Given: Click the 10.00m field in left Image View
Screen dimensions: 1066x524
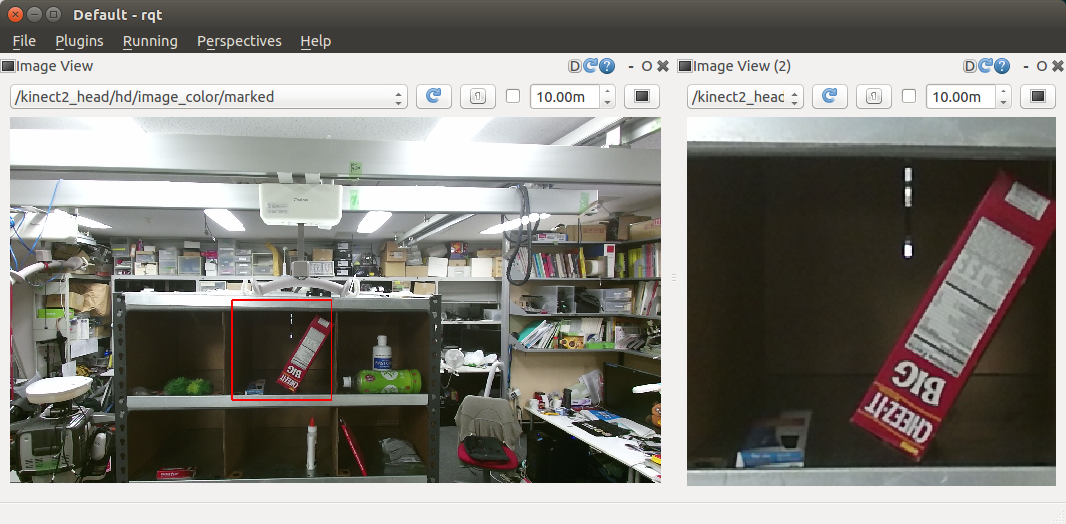Looking at the screenshot, I should (565, 97).
